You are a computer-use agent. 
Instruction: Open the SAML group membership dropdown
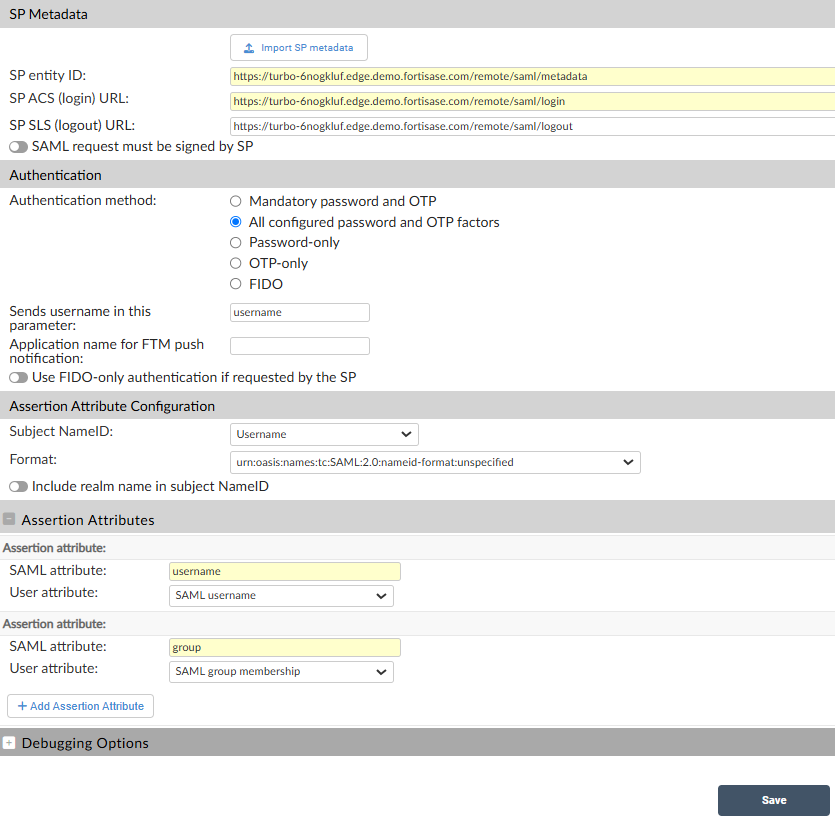point(280,671)
